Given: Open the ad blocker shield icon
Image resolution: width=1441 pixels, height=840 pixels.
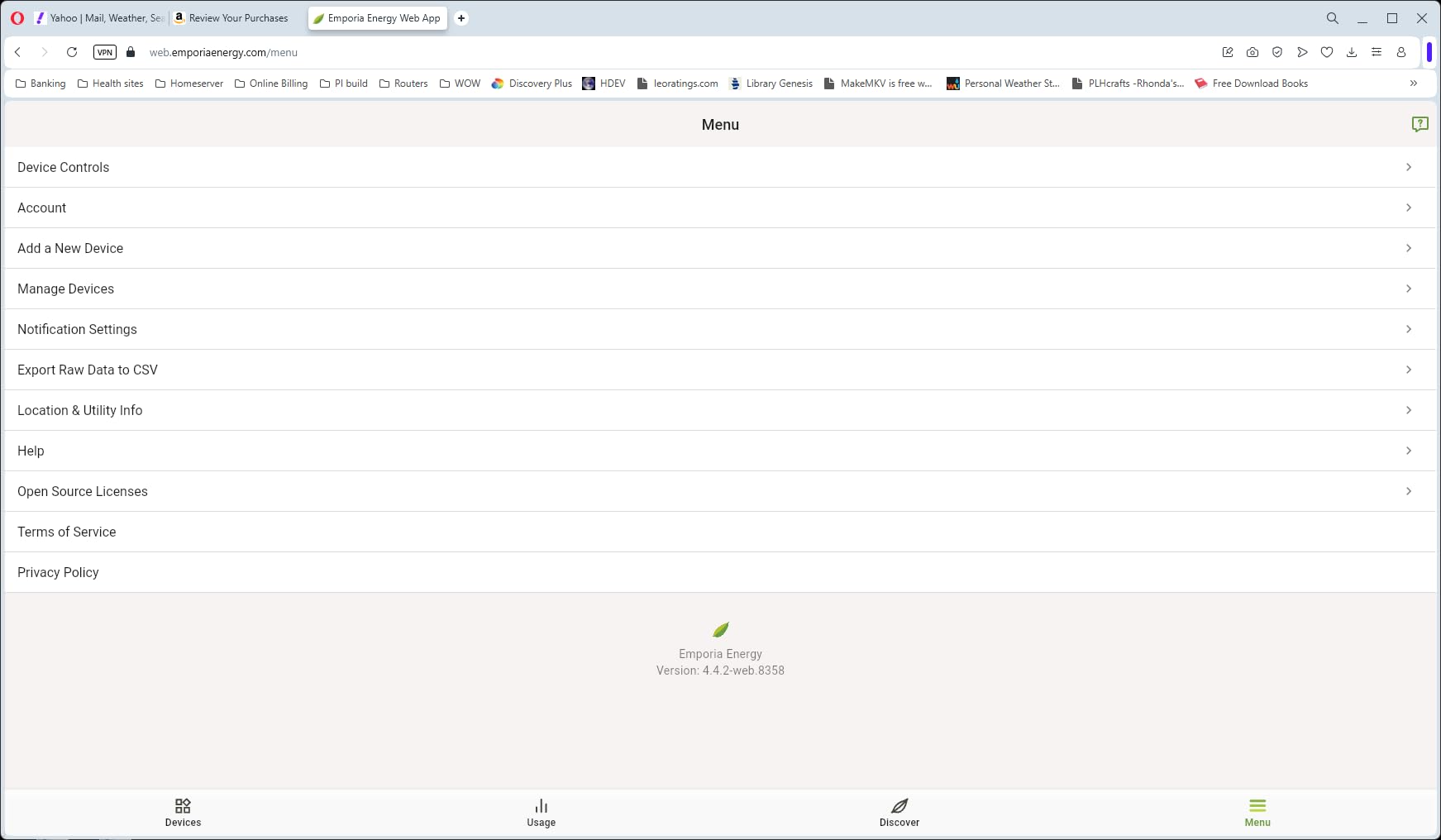Looking at the screenshot, I should (x=1277, y=52).
